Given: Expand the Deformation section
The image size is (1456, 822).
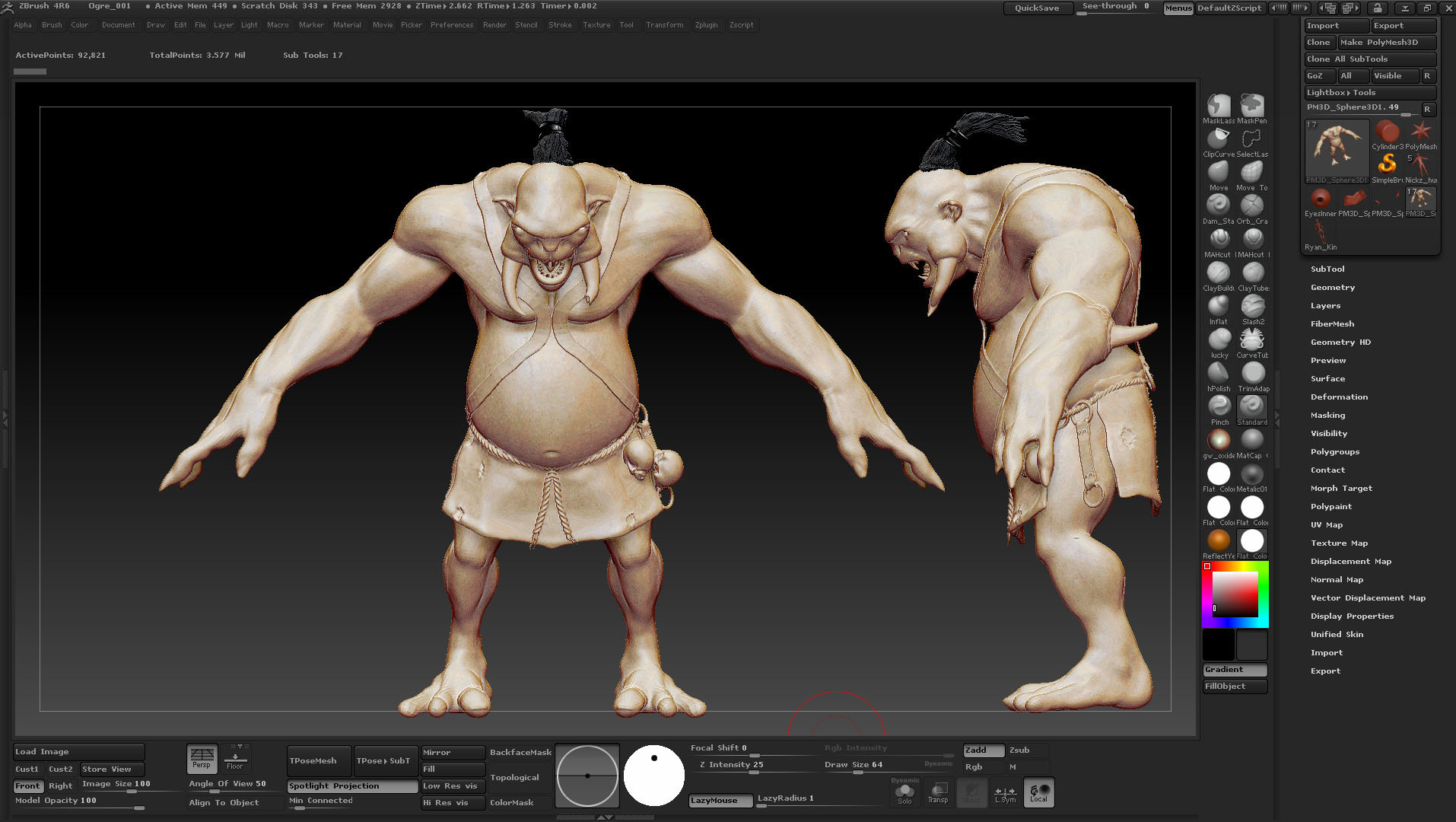Looking at the screenshot, I should [1339, 397].
